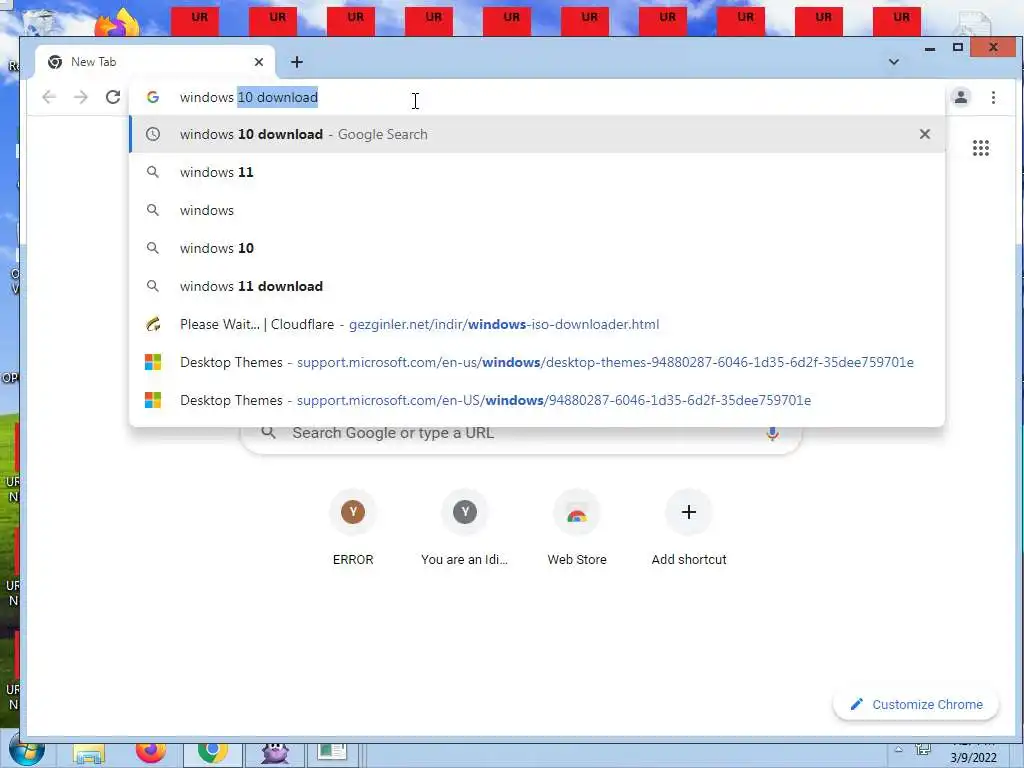Open the purple creature taskbar app
This screenshot has height=768, width=1024.
275,753
